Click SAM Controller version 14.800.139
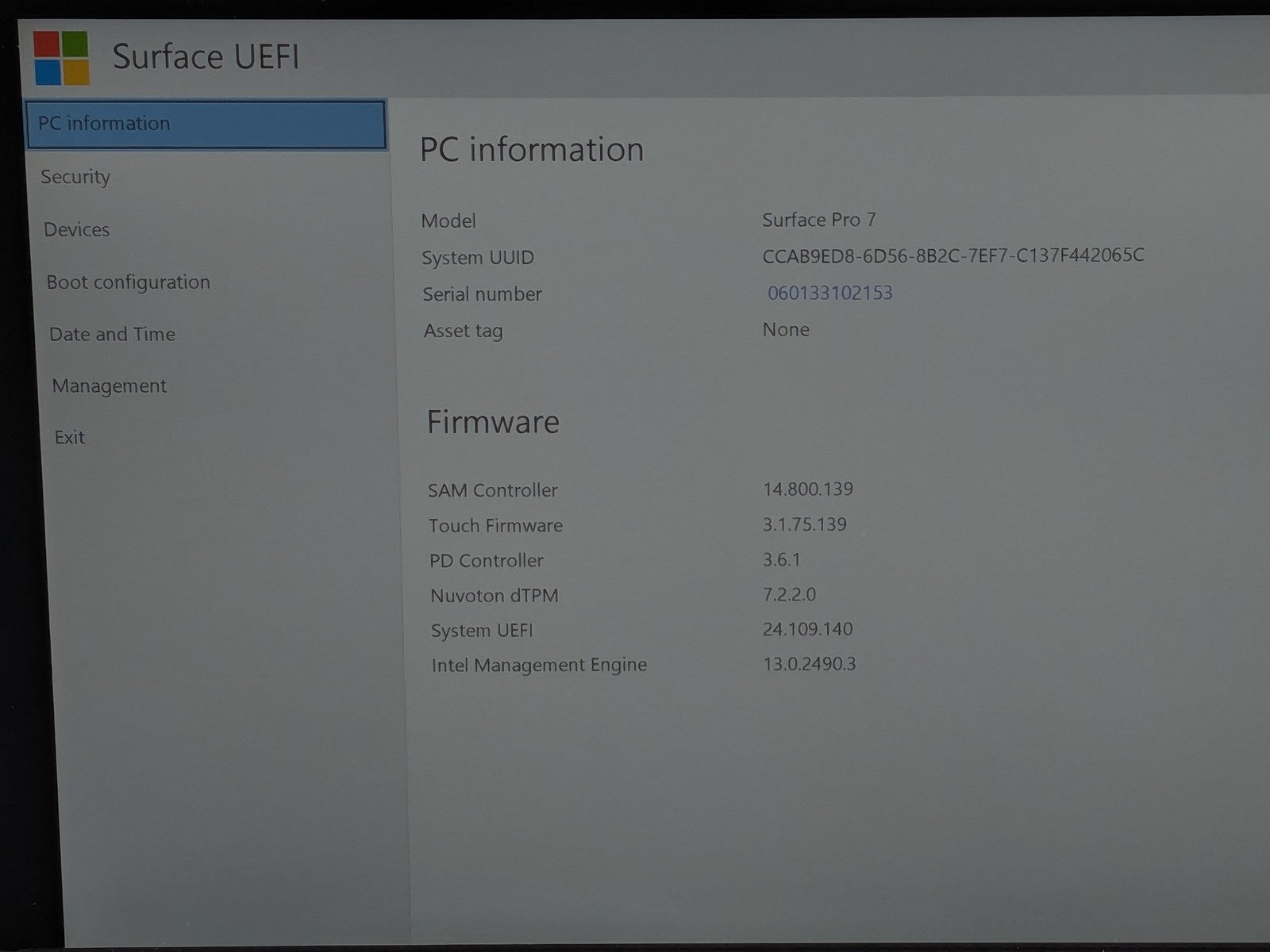Image resolution: width=1270 pixels, height=952 pixels. (x=808, y=489)
